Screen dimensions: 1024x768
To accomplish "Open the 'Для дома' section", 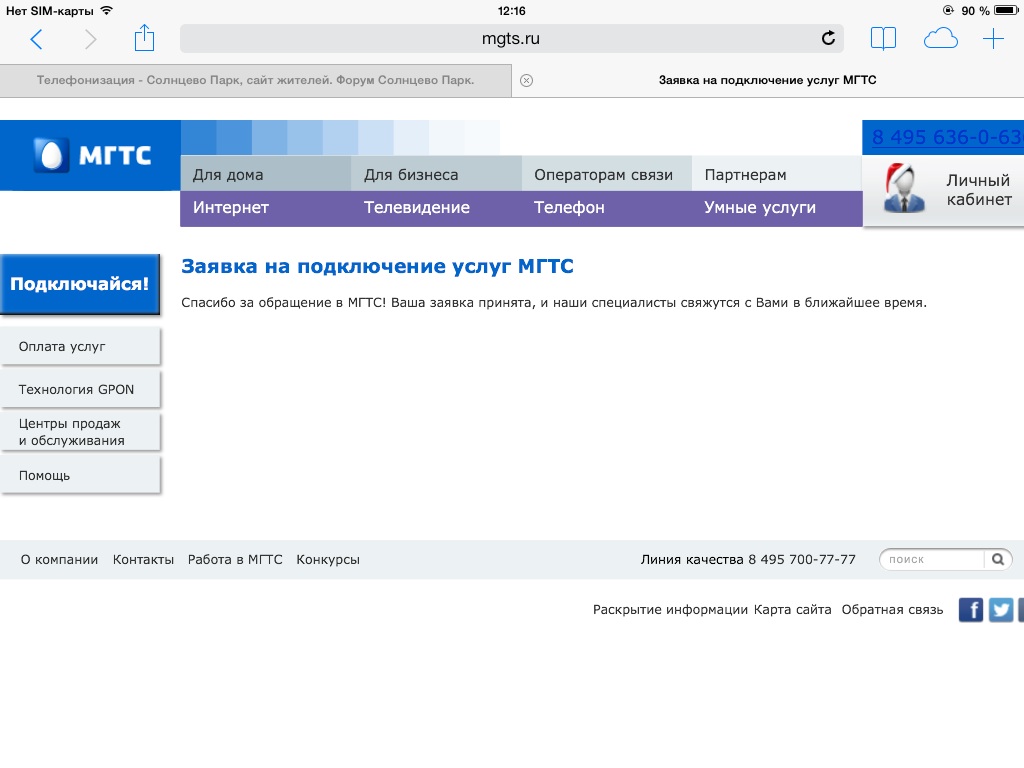I will pyautogui.click(x=266, y=174).
